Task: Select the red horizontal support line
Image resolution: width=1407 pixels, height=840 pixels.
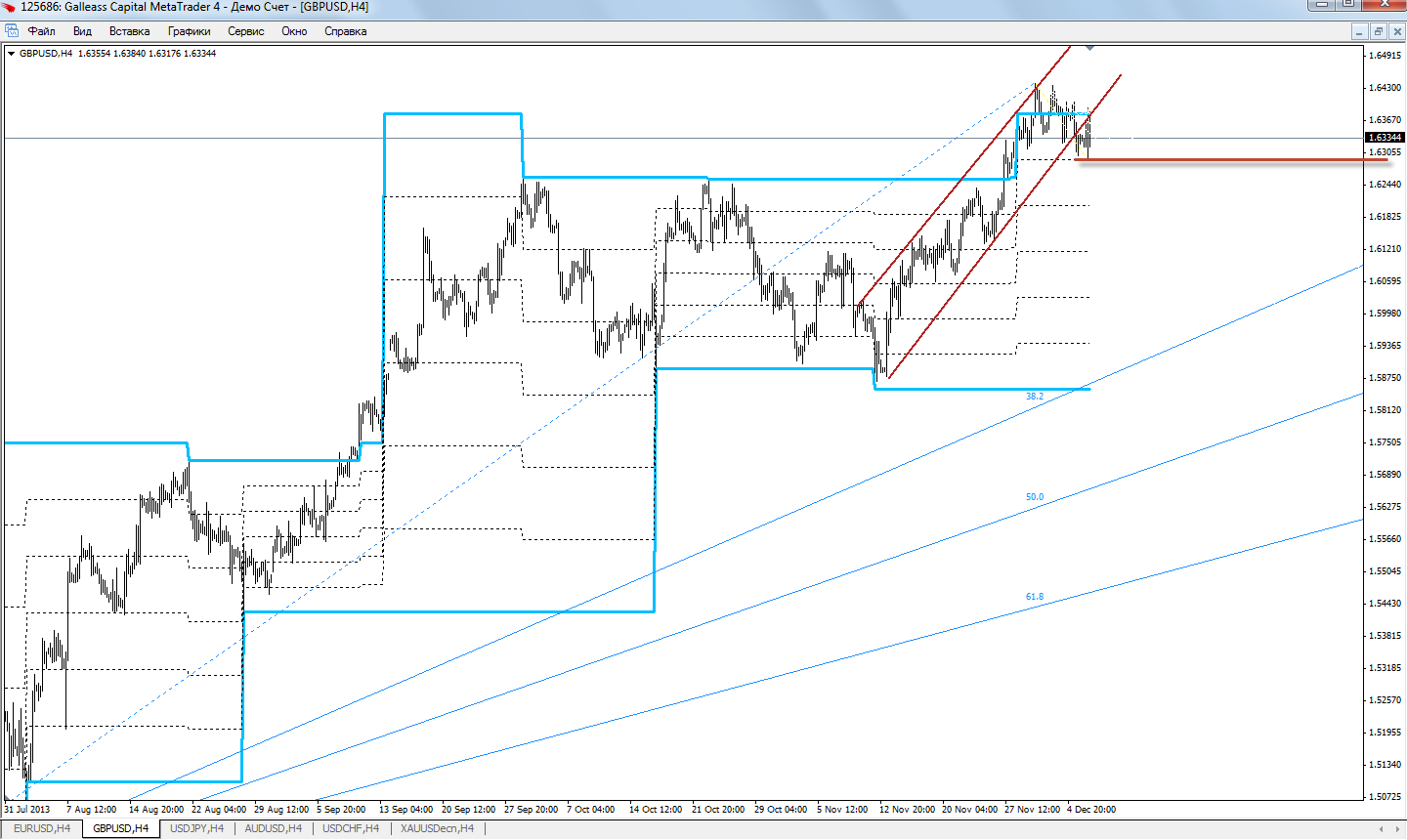Action: point(1221,159)
